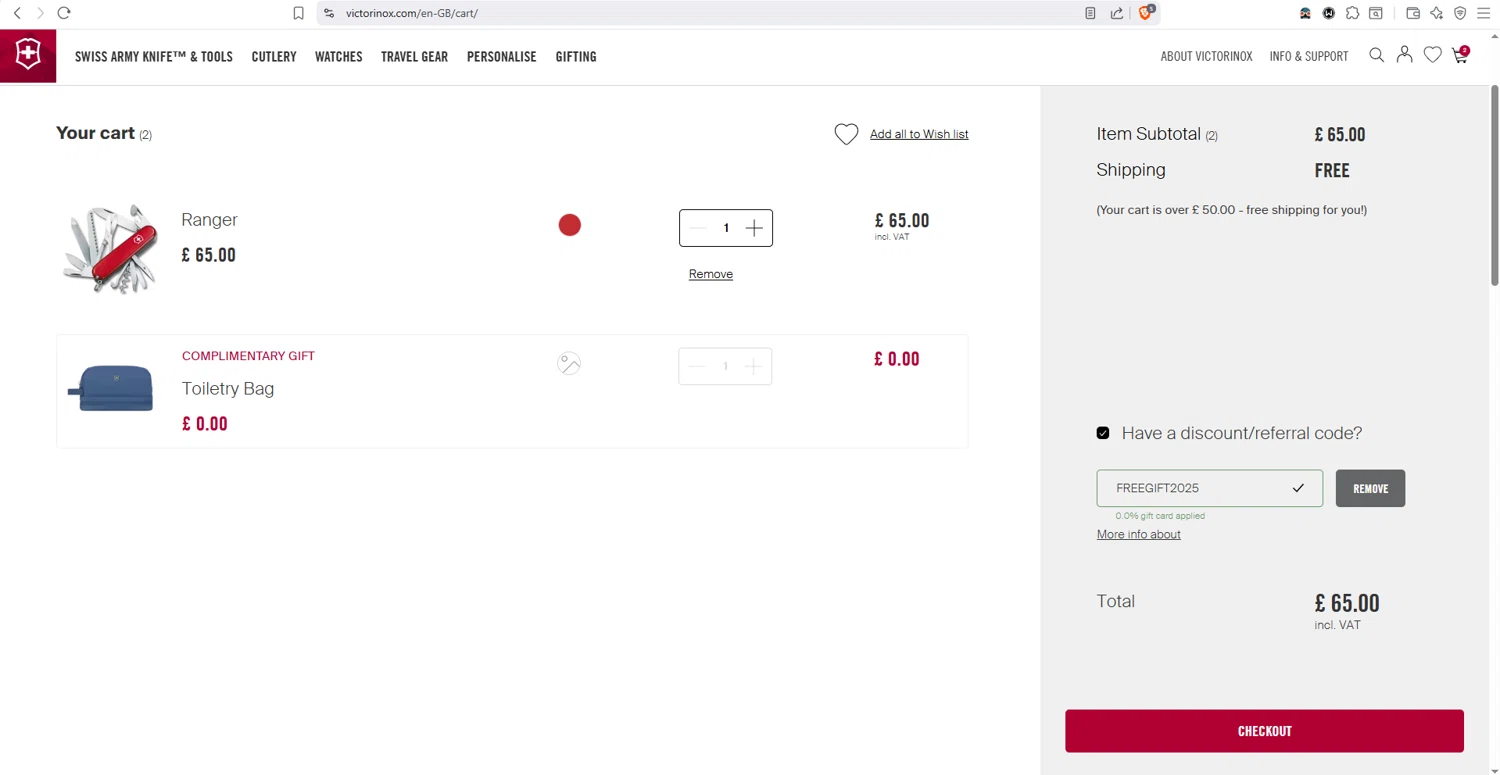The width and height of the screenshot is (1500, 775).
Task: Open the Travel Gear menu
Action: pyautogui.click(x=414, y=57)
